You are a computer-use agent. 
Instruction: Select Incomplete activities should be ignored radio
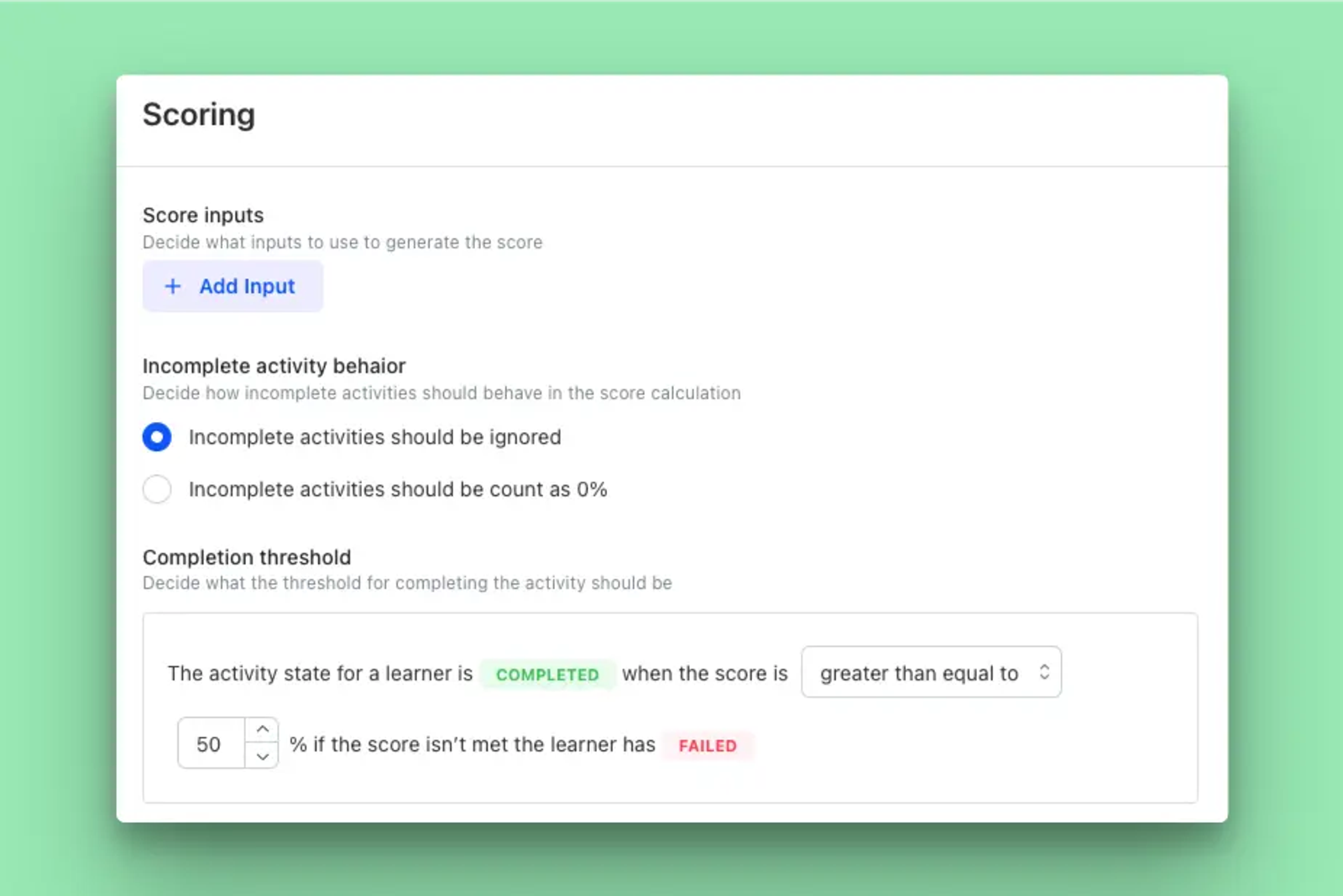pos(157,437)
